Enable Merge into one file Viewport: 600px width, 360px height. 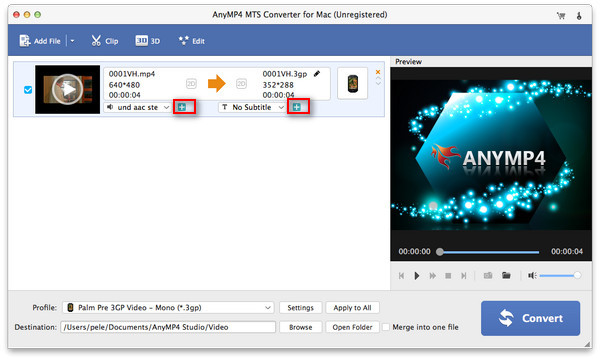point(386,327)
